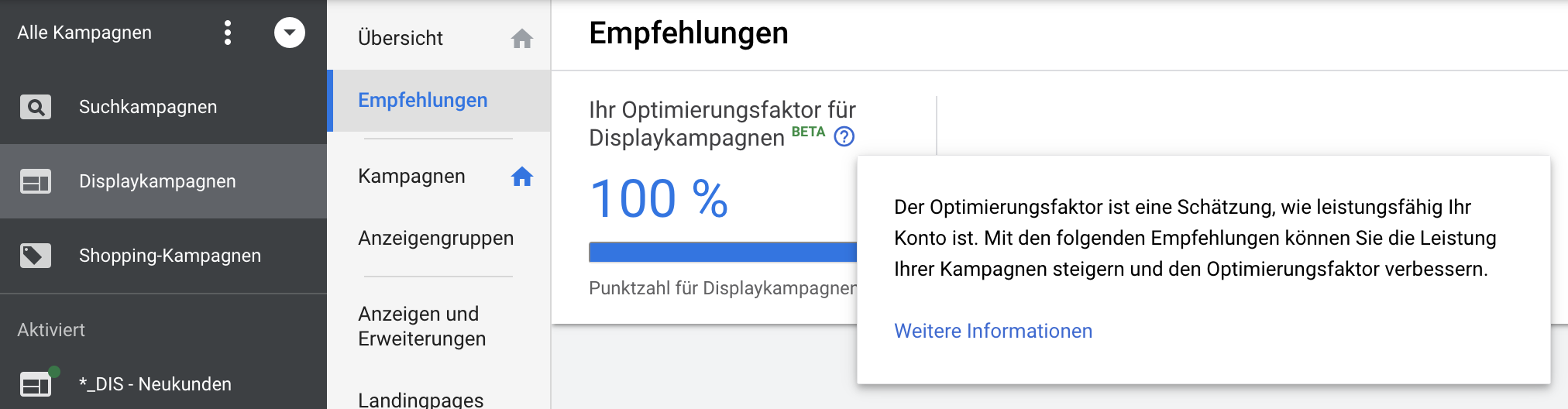Click the gray home icon next to Übersicht
The height and width of the screenshot is (409, 1568).
(522, 38)
